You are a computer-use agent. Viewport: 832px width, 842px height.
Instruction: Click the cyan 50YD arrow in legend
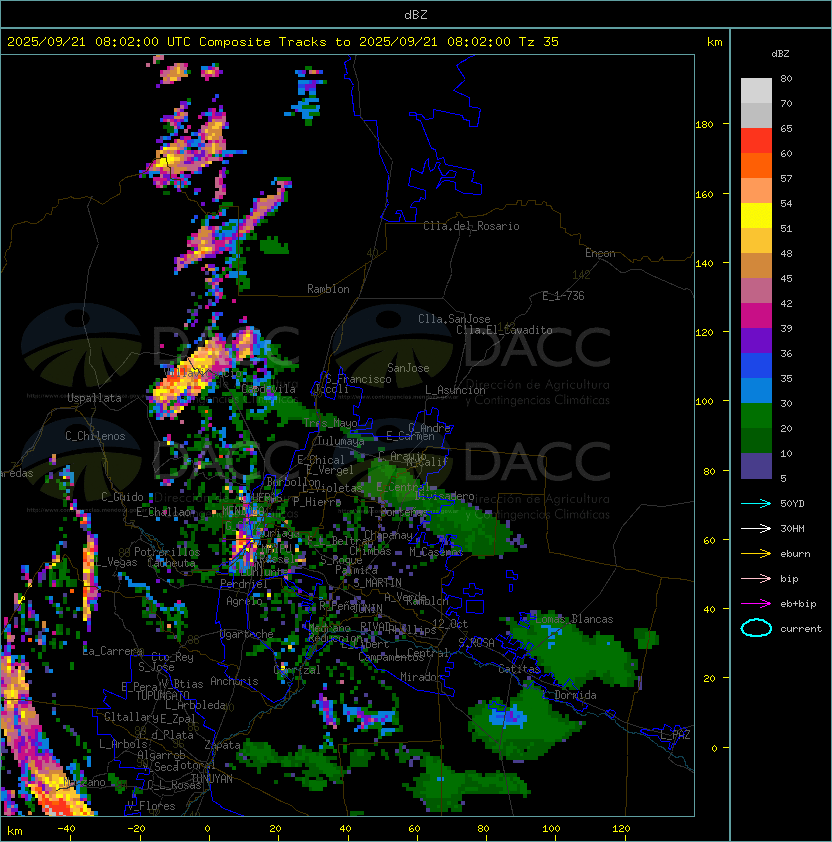click(756, 503)
